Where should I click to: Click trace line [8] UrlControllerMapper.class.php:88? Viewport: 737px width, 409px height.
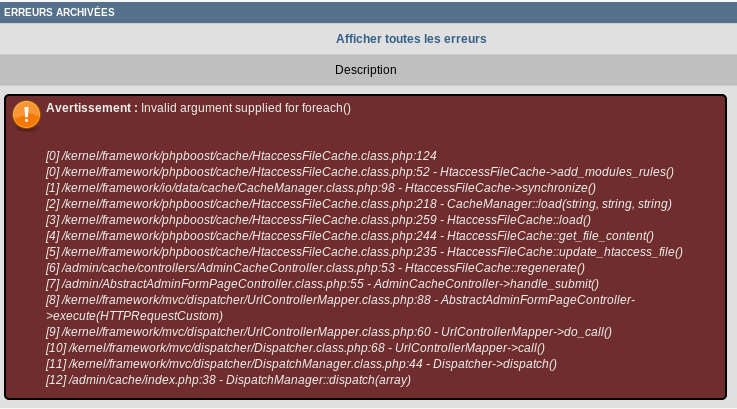[x=340, y=300]
